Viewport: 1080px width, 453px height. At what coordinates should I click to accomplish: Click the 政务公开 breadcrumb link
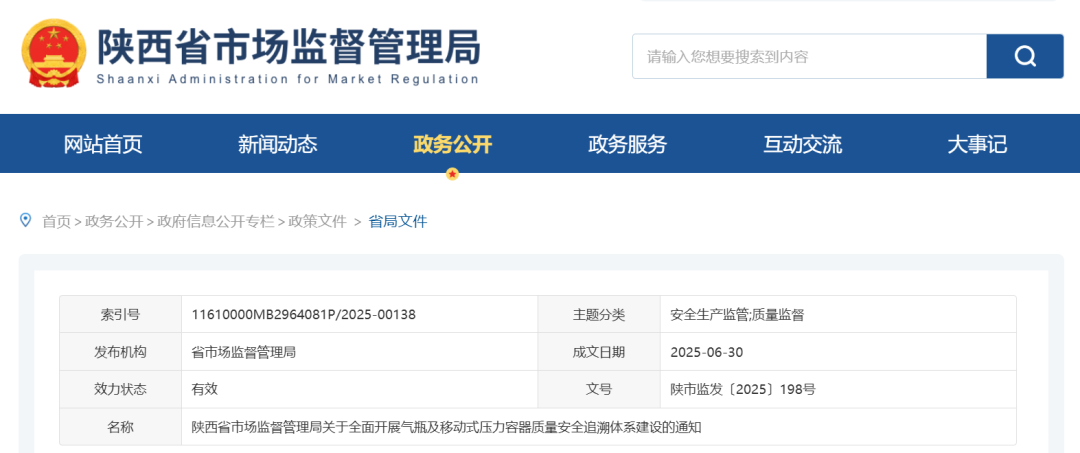point(114,222)
